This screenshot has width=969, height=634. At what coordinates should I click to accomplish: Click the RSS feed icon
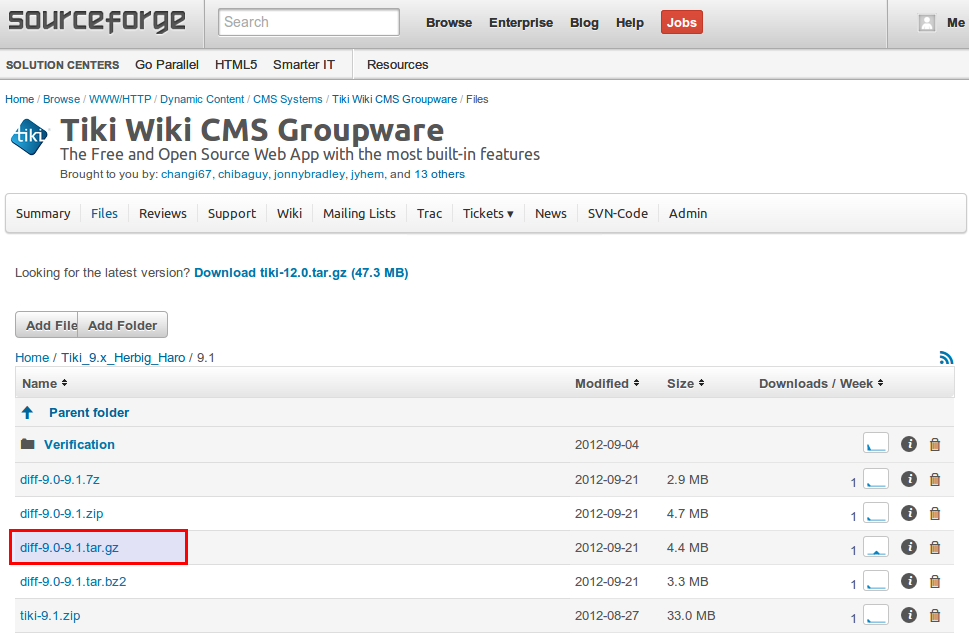coord(946,358)
